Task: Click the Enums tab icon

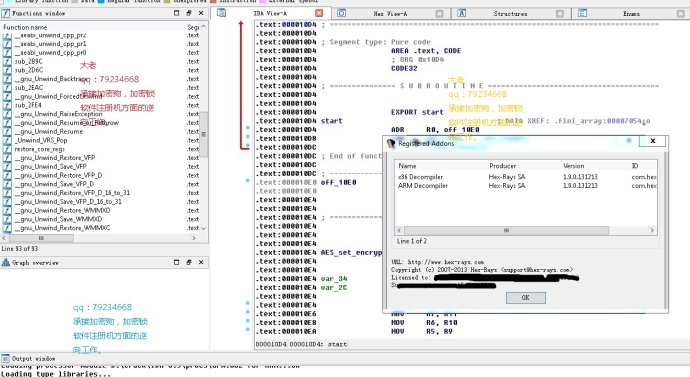Action: [x=582, y=13]
